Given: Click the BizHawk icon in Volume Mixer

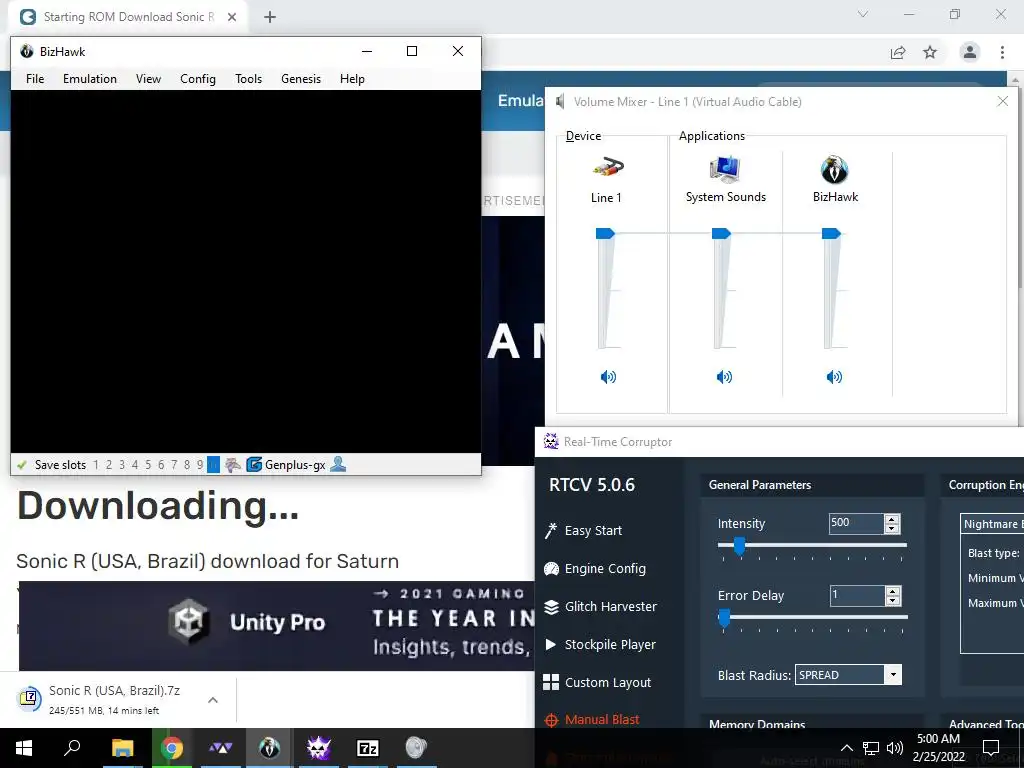Looking at the screenshot, I should [x=835, y=170].
